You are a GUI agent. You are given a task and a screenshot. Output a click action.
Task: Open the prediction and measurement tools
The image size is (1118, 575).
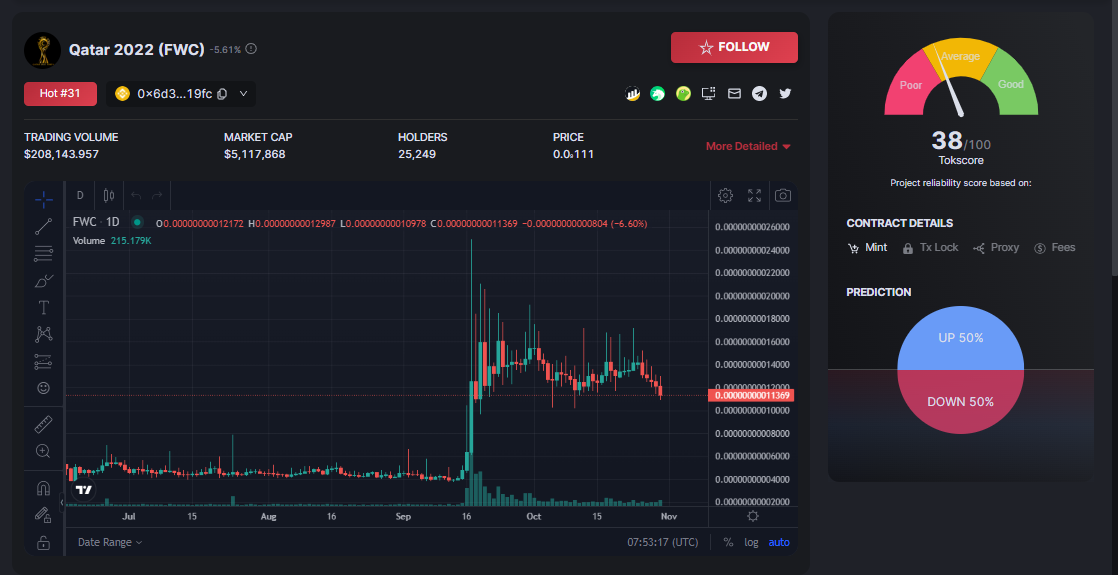click(x=43, y=361)
